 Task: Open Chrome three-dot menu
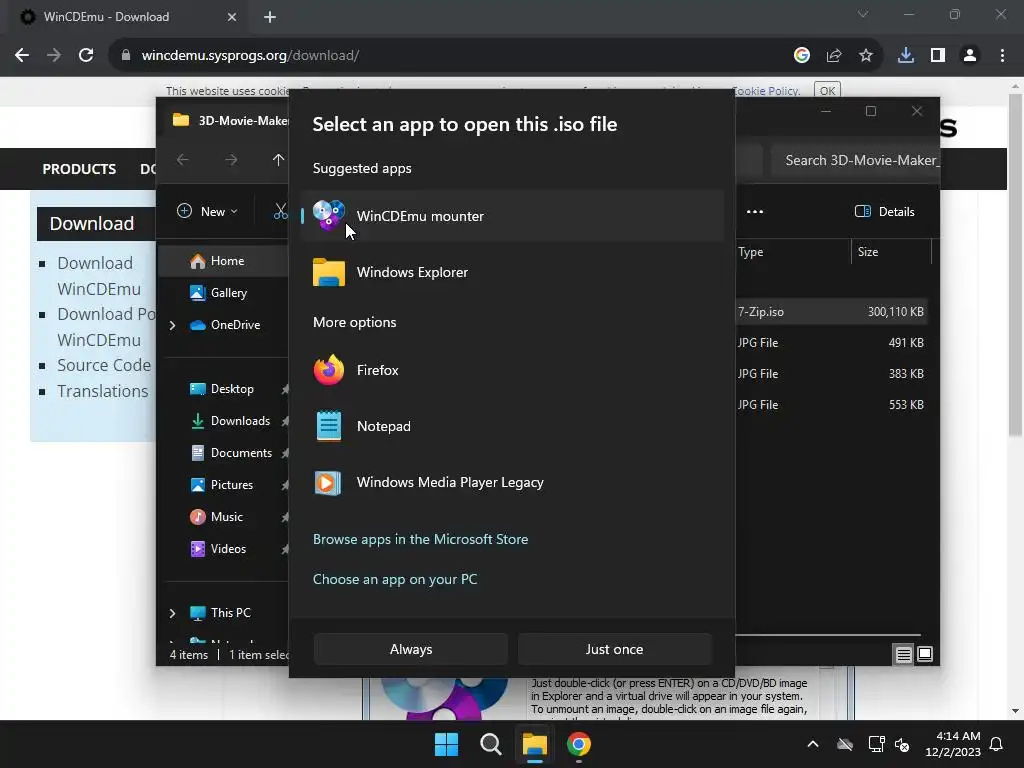(1002, 56)
